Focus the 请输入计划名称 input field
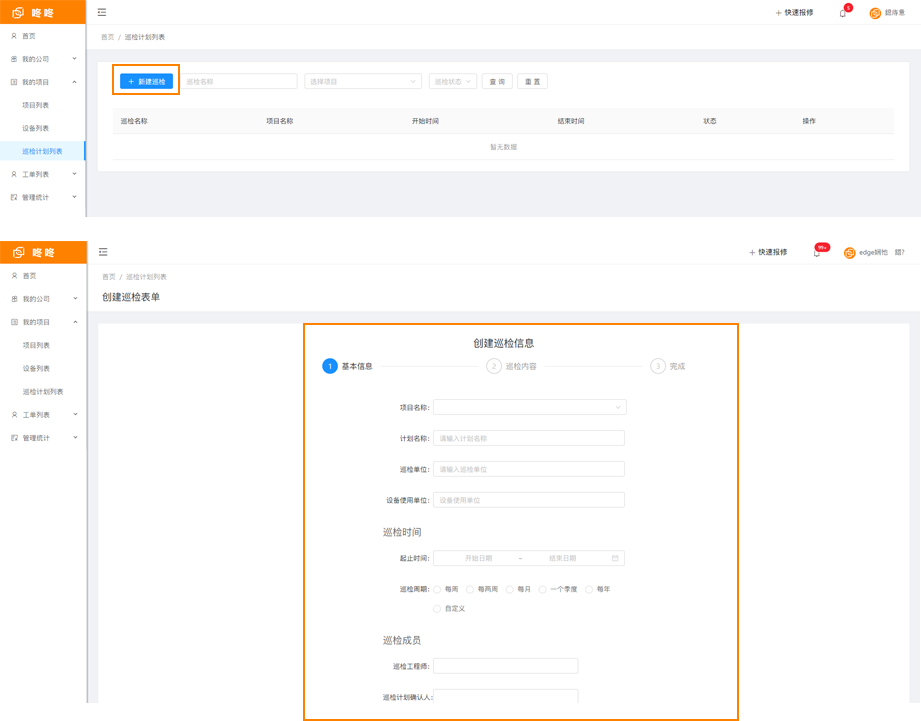The height and width of the screenshot is (721, 921). (x=529, y=438)
